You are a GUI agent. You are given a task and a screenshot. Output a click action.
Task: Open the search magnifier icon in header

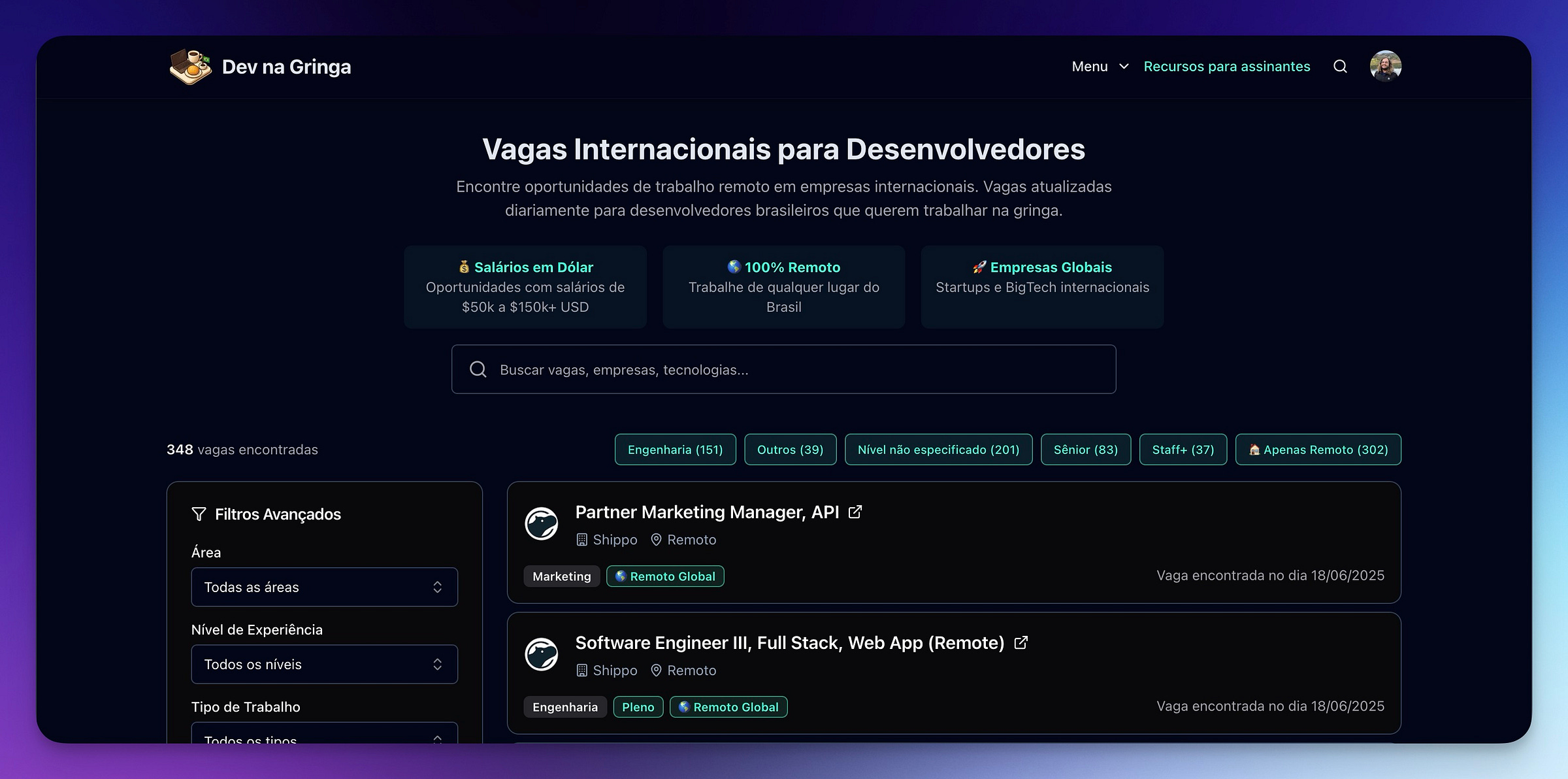(x=1340, y=66)
